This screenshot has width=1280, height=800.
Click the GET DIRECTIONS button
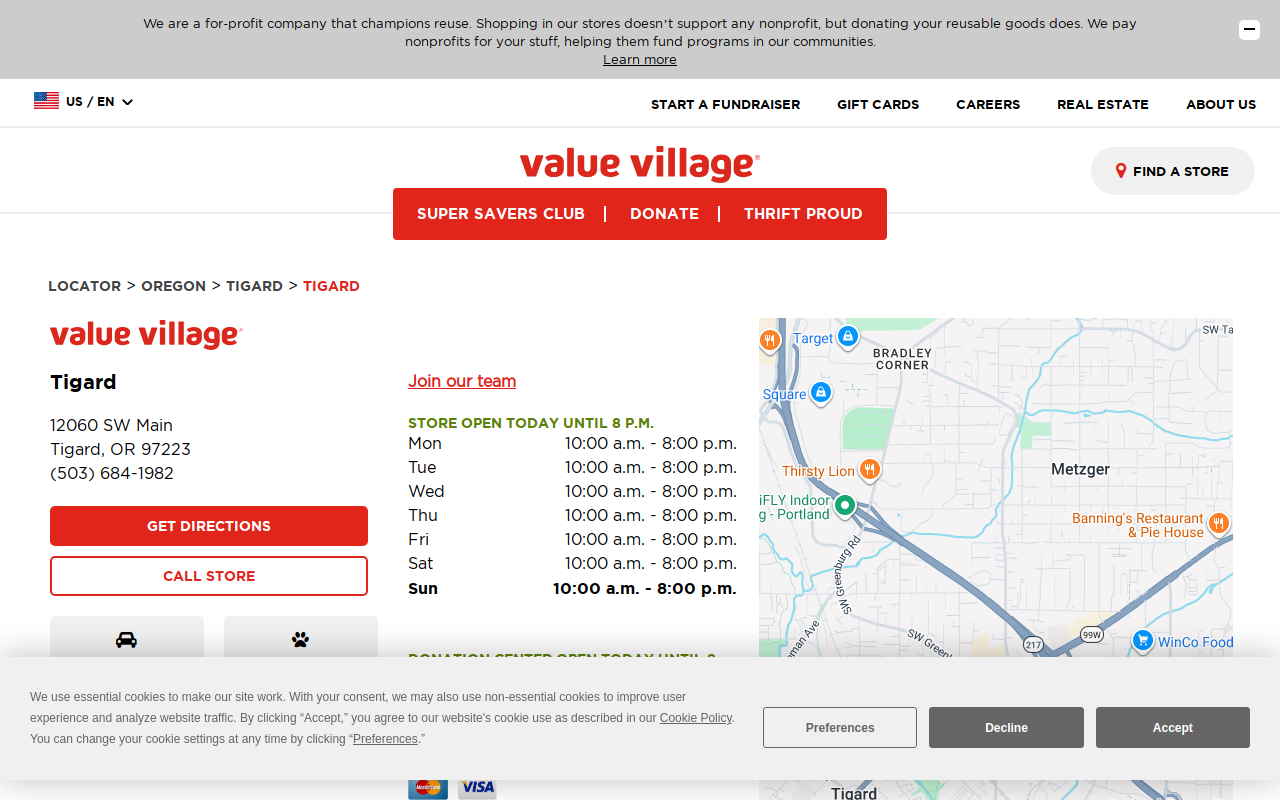tap(209, 526)
